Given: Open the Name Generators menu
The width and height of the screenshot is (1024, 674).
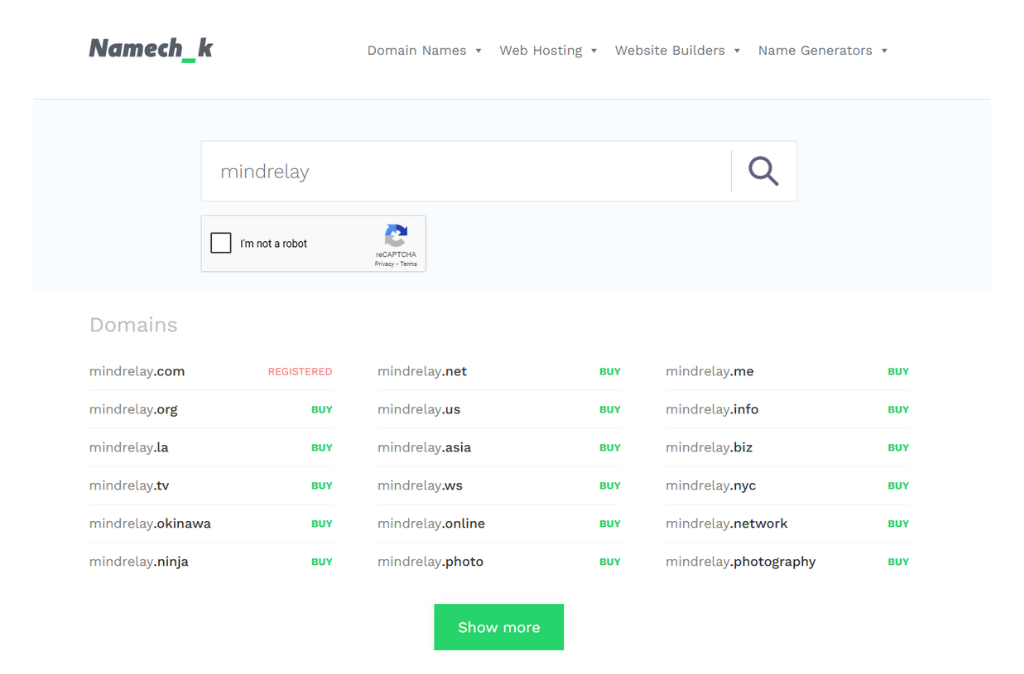Looking at the screenshot, I should (822, 51).
